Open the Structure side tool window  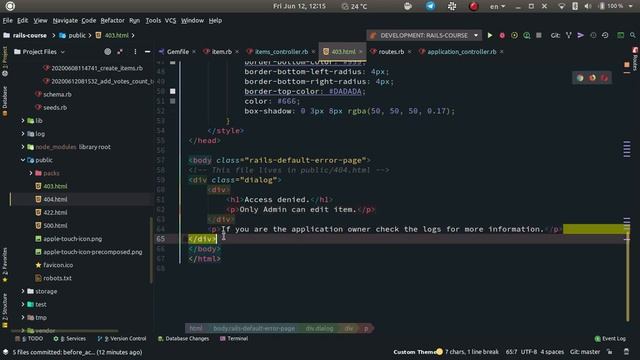pos(5,311)
